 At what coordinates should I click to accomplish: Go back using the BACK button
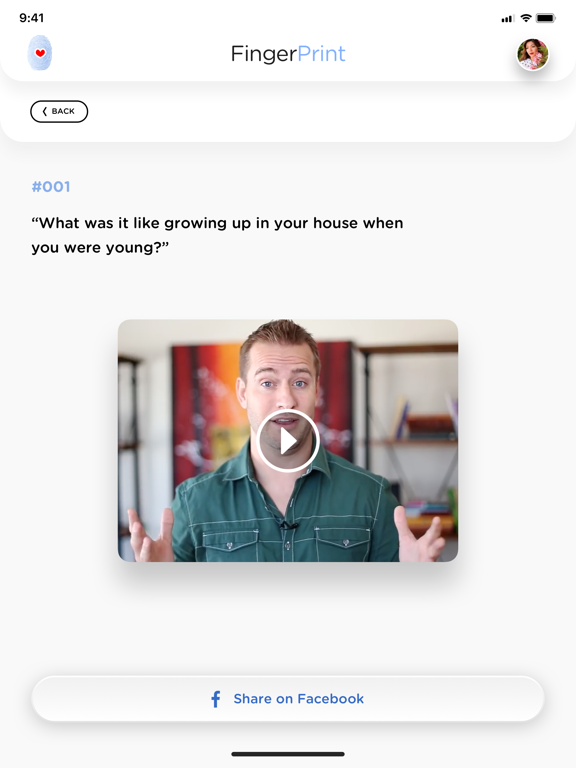click(x=59, y=112)
